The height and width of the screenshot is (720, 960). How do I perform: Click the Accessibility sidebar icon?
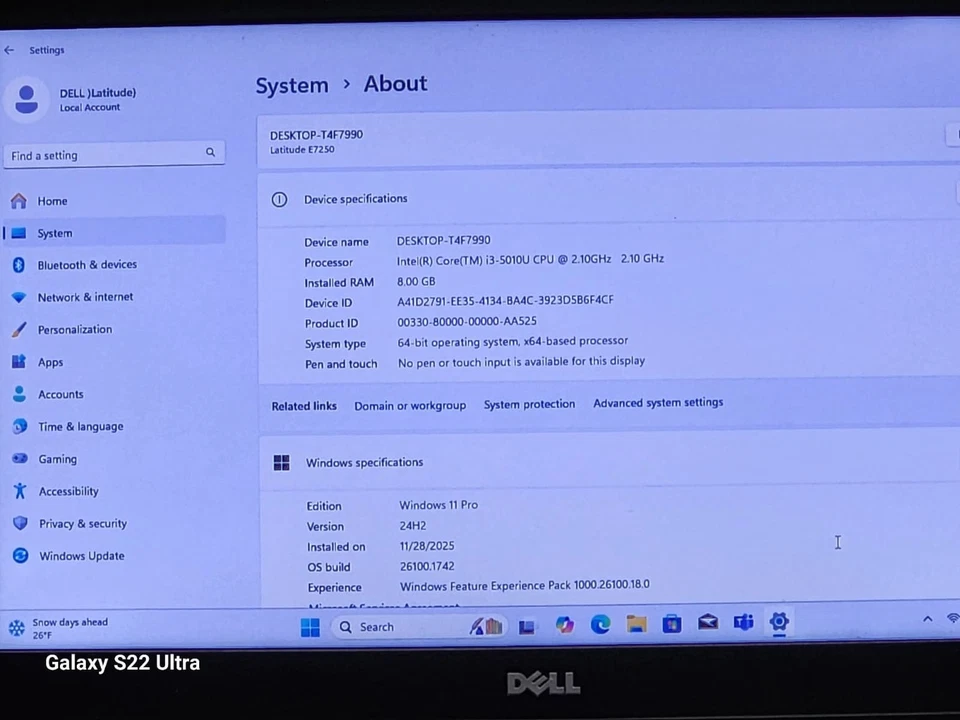click(19, 491)
